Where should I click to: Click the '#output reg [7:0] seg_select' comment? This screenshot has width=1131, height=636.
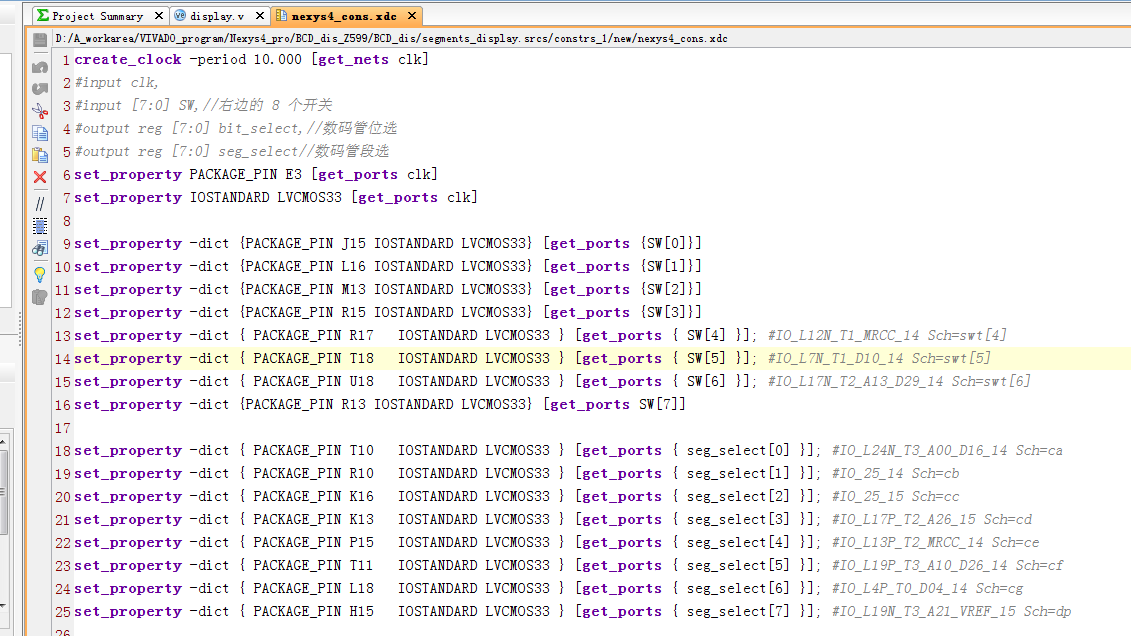(x=232, y=151)
